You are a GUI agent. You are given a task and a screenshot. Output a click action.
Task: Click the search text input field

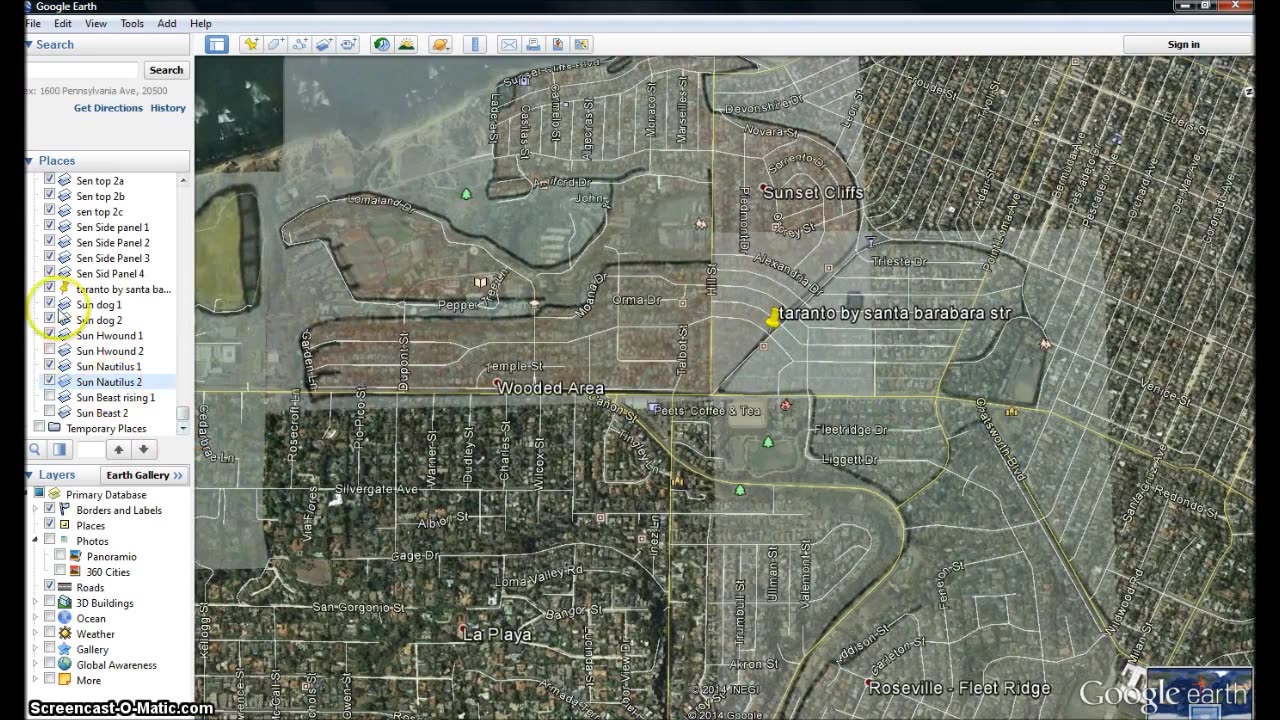point(82,70)
